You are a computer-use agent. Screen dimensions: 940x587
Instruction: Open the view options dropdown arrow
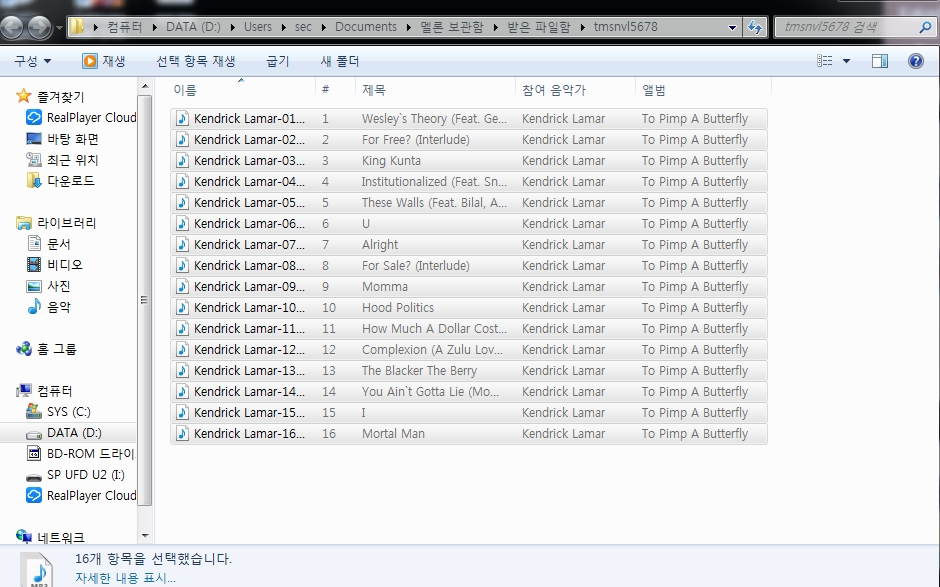pos(847,61)
